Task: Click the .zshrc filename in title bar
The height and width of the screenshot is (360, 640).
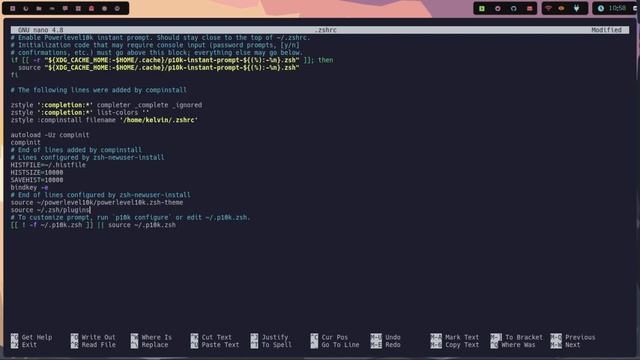Action: pyautogui.click(x=325, y=30)
